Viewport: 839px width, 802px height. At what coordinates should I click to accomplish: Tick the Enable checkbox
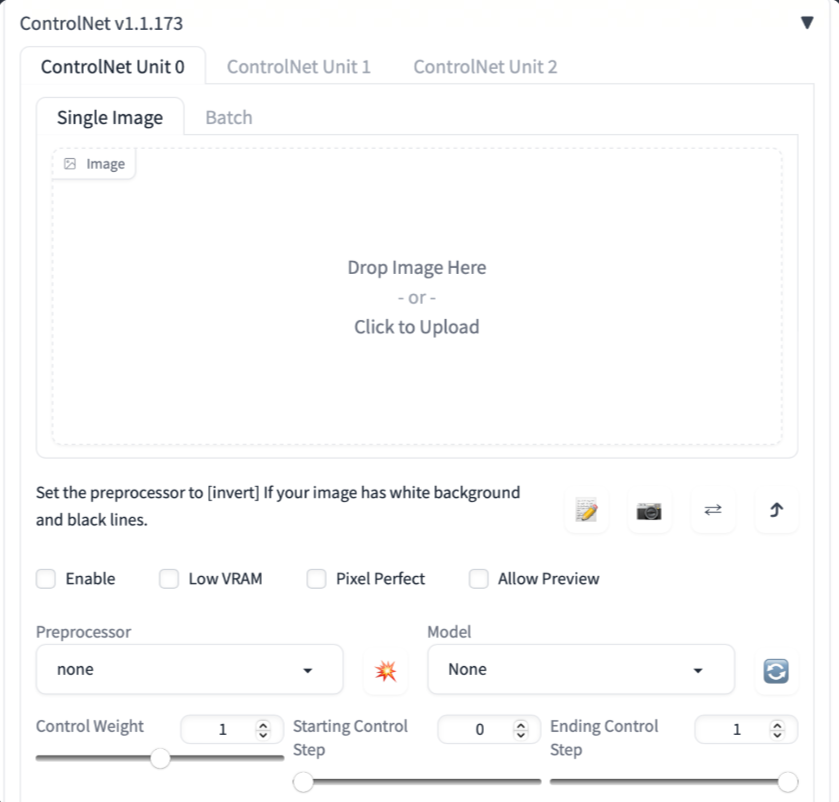(46, 578)
